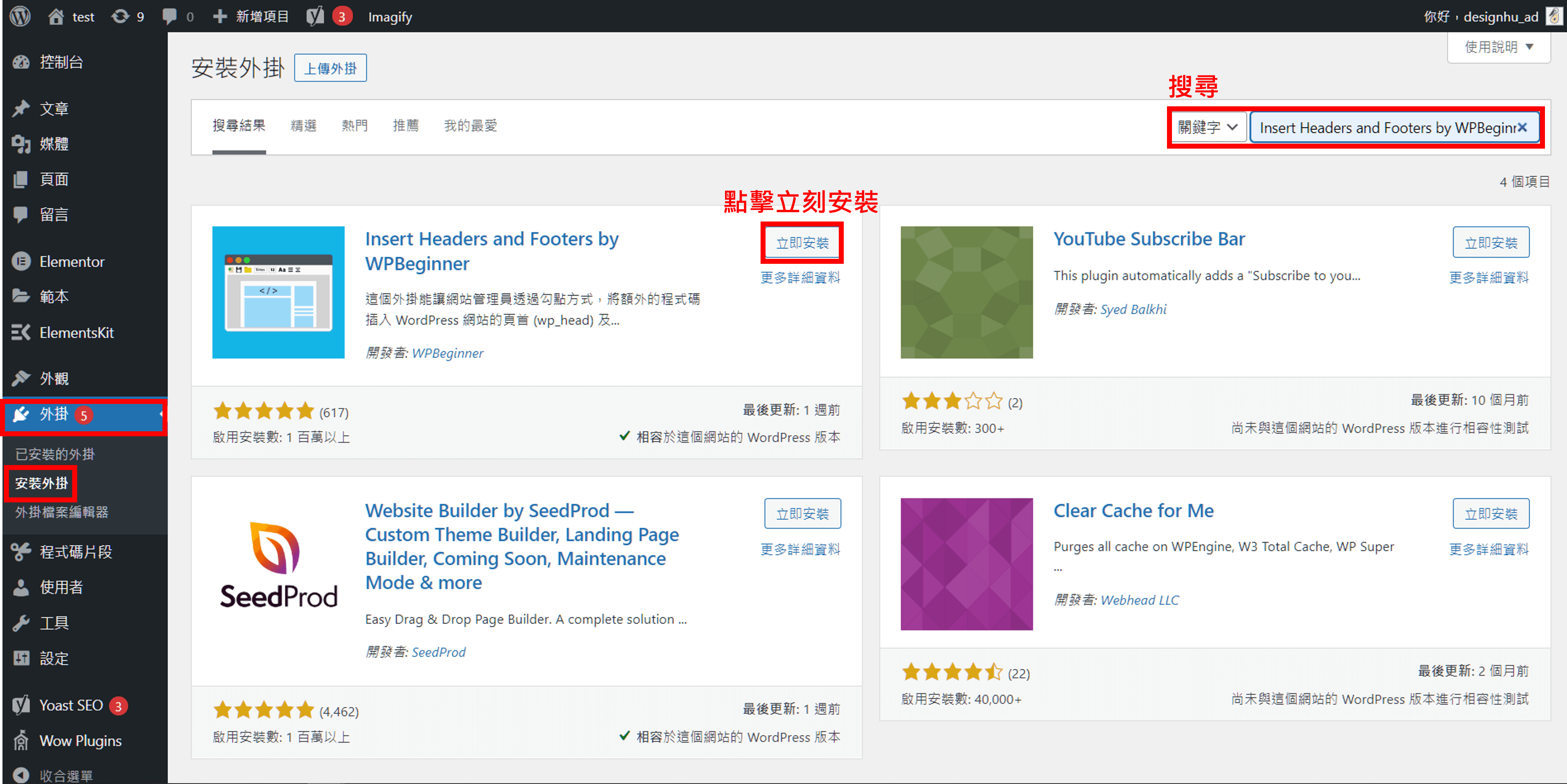Image resolution: width=1567 pixels, height=784 pixels.
Task: Open the 關鍵字 search type dropdown
Action: coord(1208,128)
